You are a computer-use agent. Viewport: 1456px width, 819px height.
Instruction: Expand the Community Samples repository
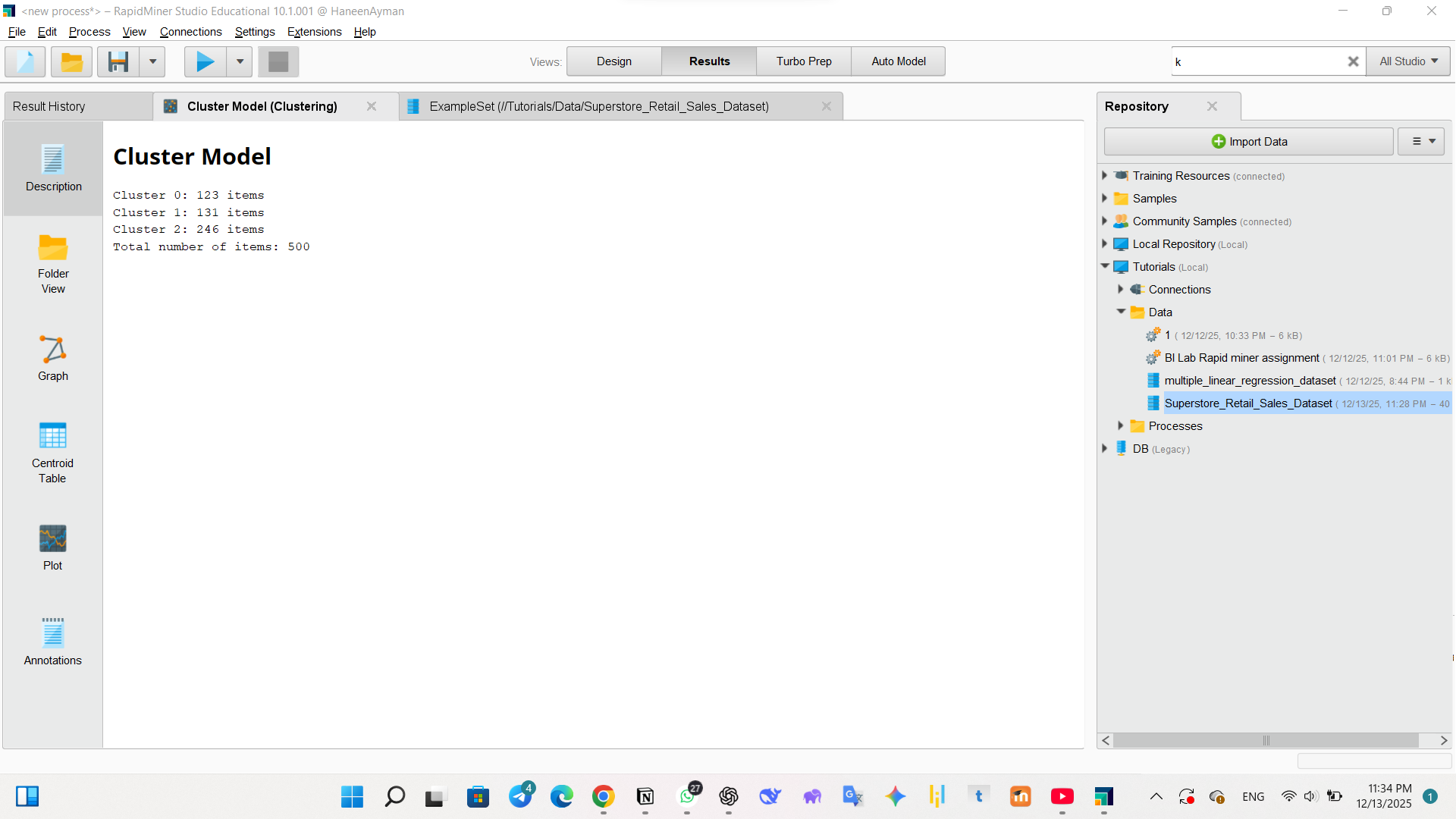[1105, 221]
